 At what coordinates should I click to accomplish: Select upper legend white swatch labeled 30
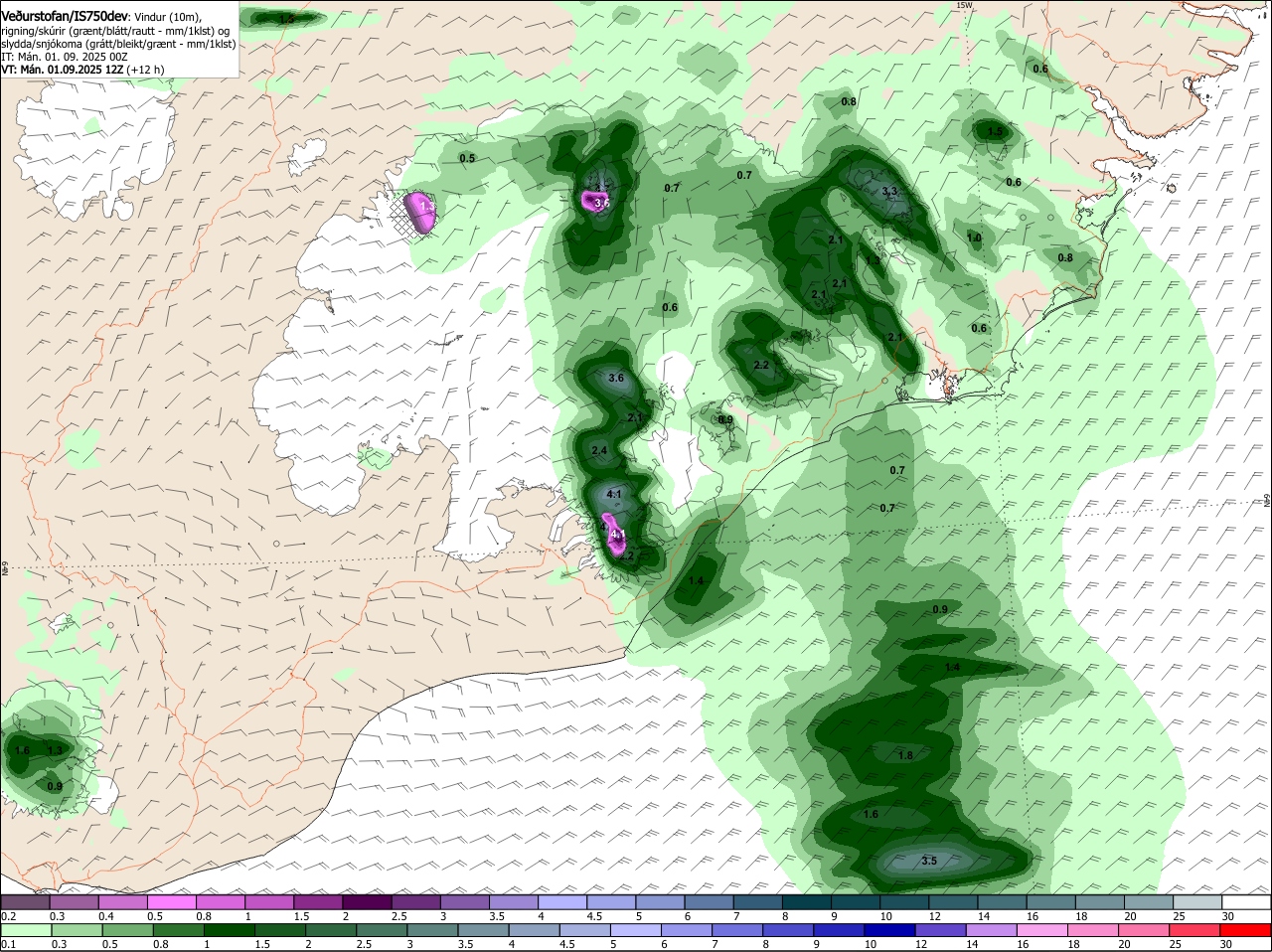tap(1246, 902)
